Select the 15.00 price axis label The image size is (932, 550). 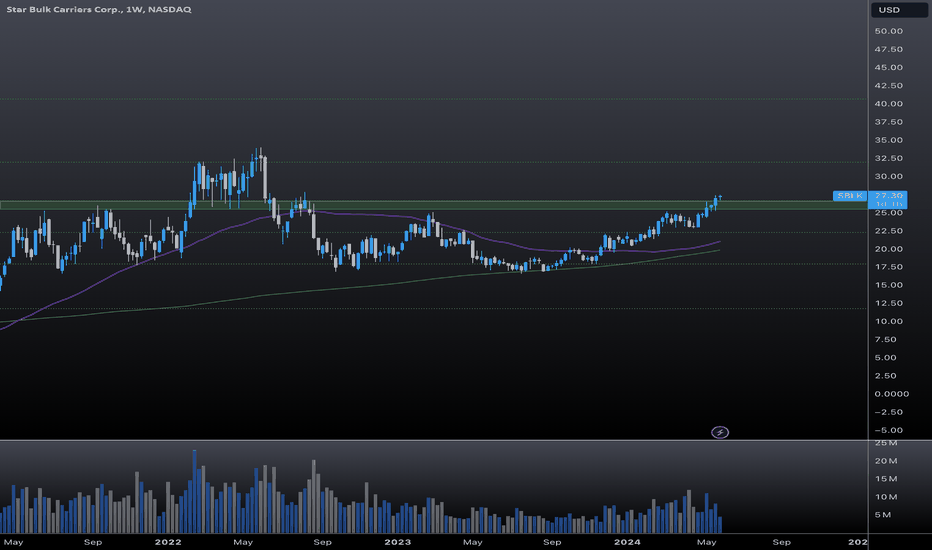coord(888,285)
